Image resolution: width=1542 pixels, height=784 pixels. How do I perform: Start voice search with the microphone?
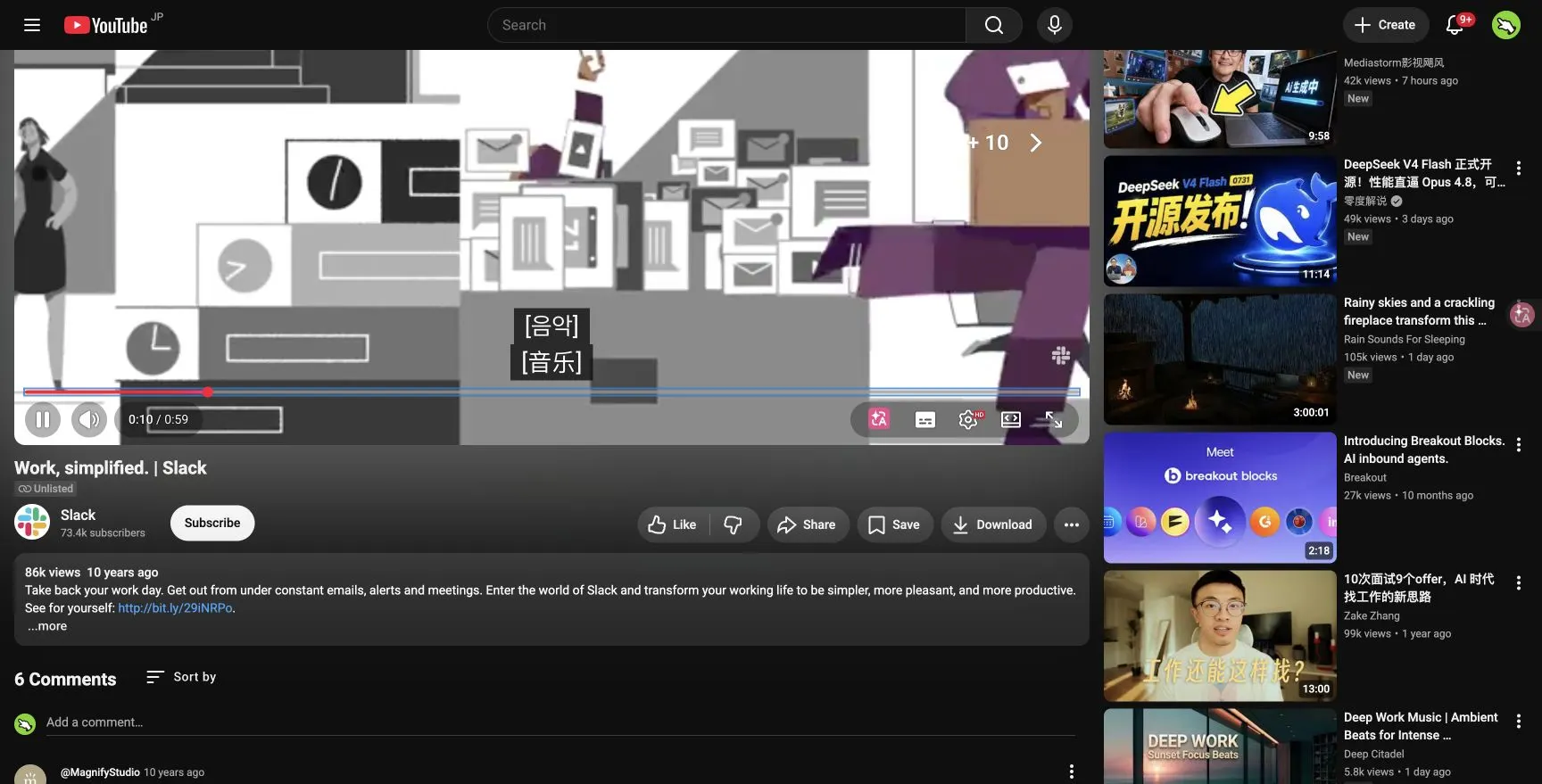[x=1054, y=25]
